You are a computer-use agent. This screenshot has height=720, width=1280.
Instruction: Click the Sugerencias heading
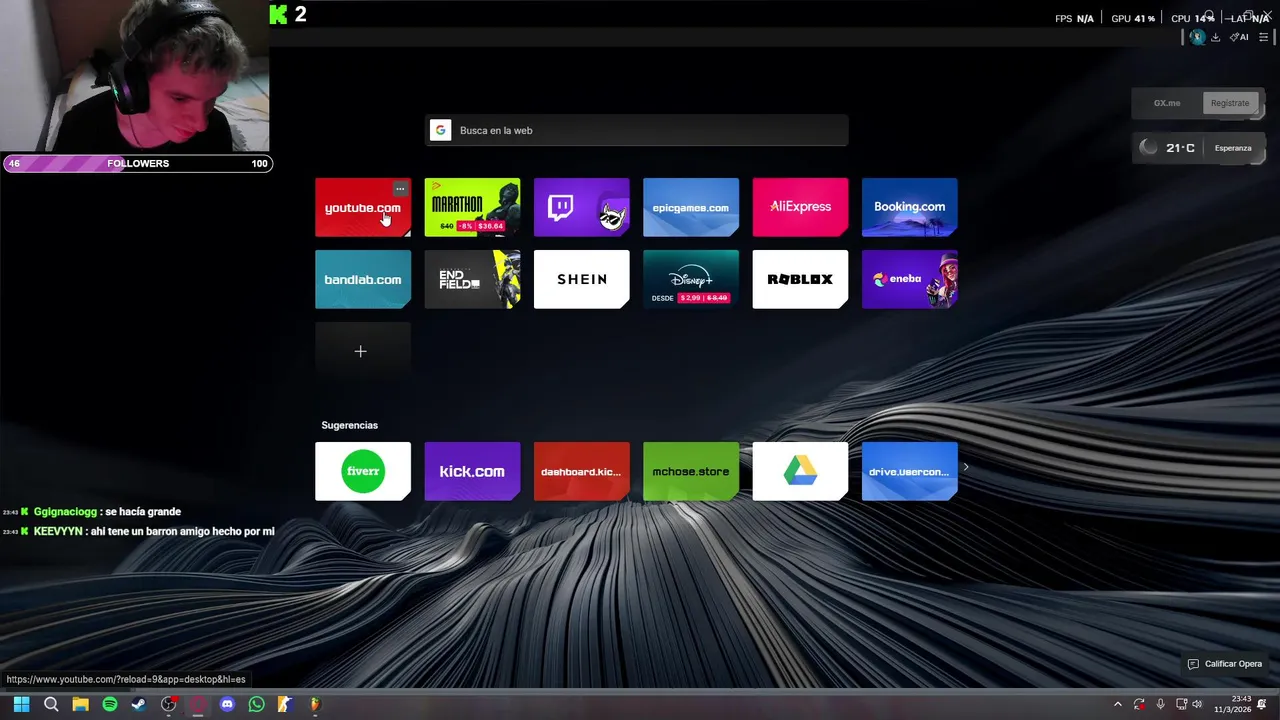pos(349,425)
